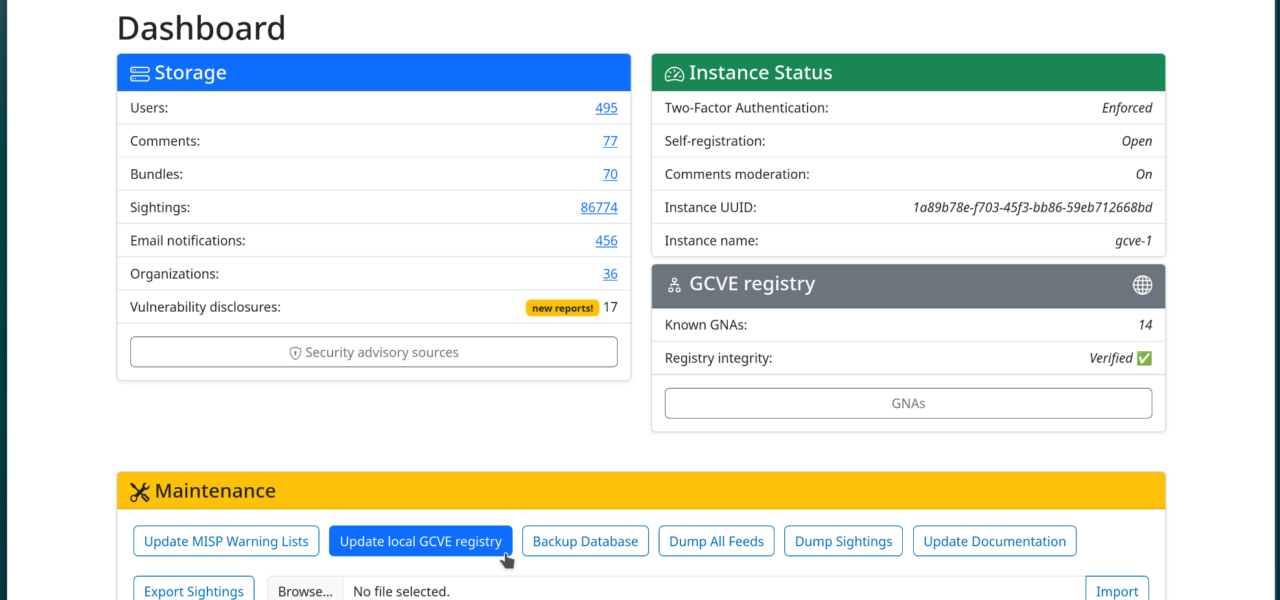The height and width of the screenshot is (600, 1280).
Task: Click the Storage header database icon
Action: coord(140,73)
